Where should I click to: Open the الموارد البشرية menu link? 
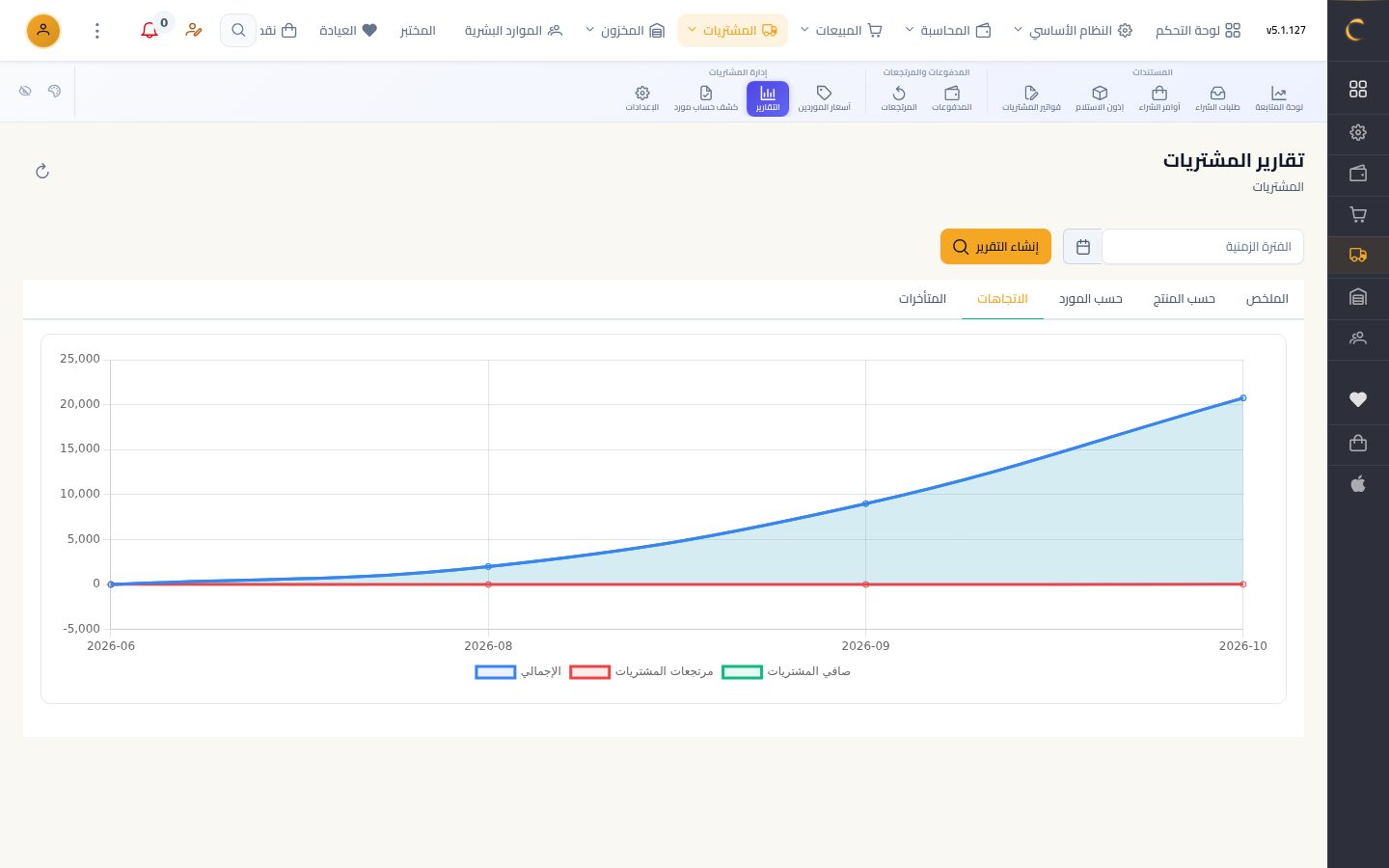point(513,31)
